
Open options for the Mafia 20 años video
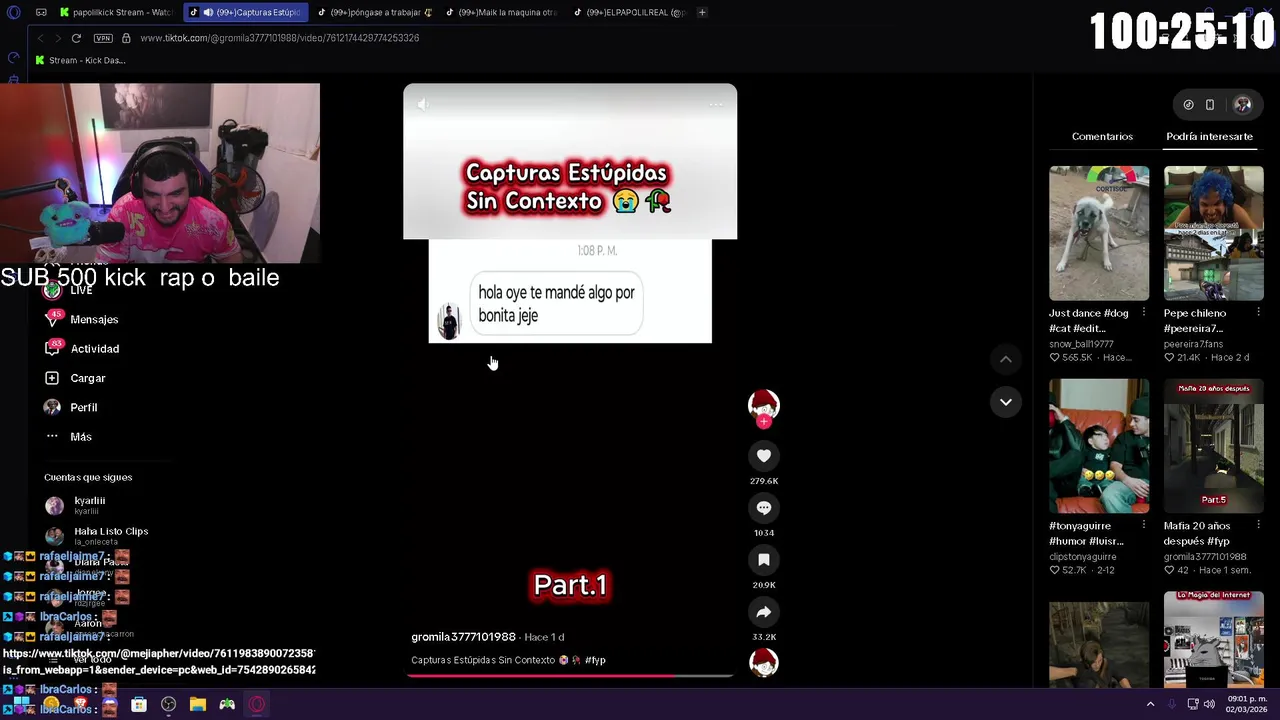[1258, 526]
